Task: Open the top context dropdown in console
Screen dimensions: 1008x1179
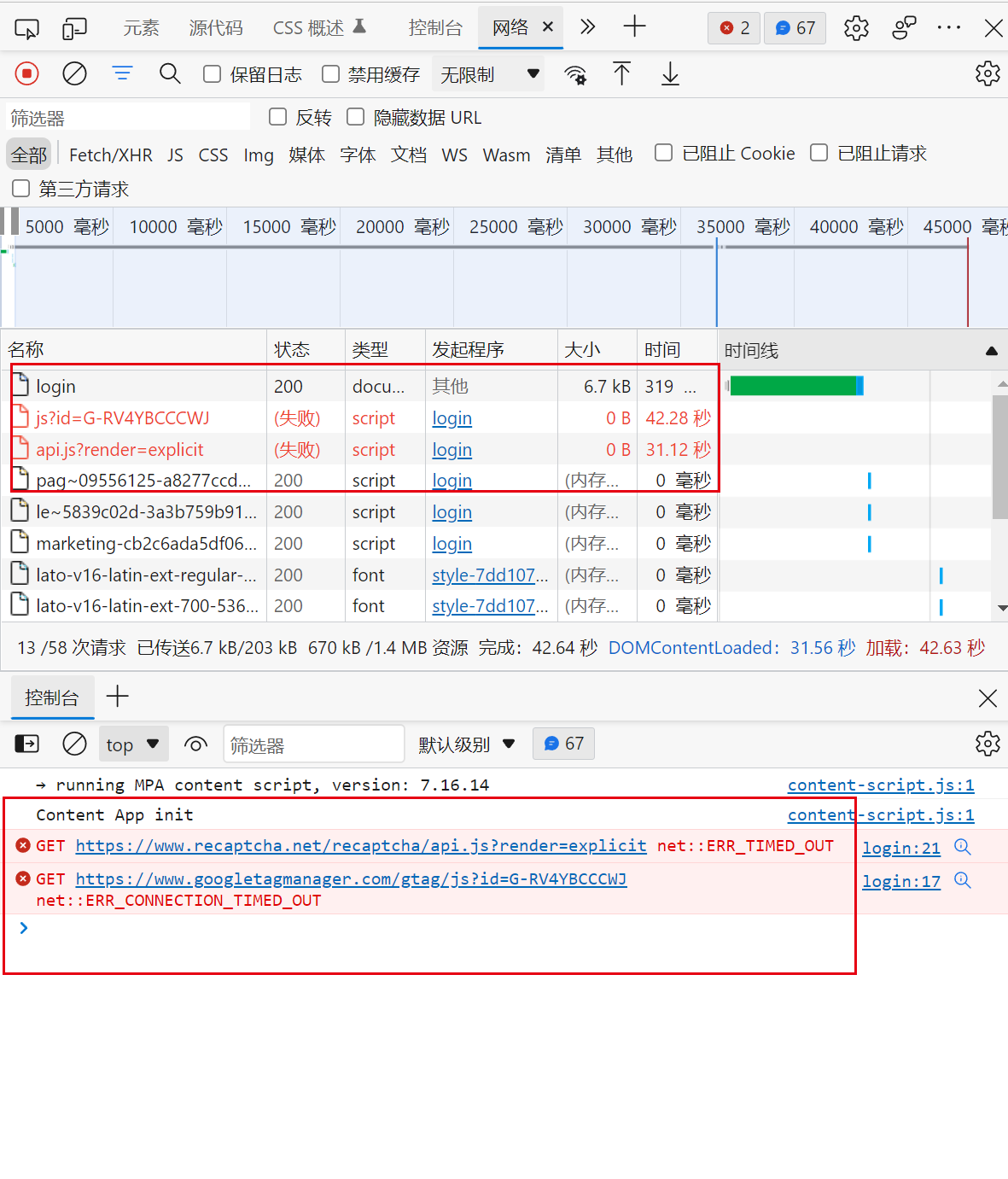Action: pos(133,744)
